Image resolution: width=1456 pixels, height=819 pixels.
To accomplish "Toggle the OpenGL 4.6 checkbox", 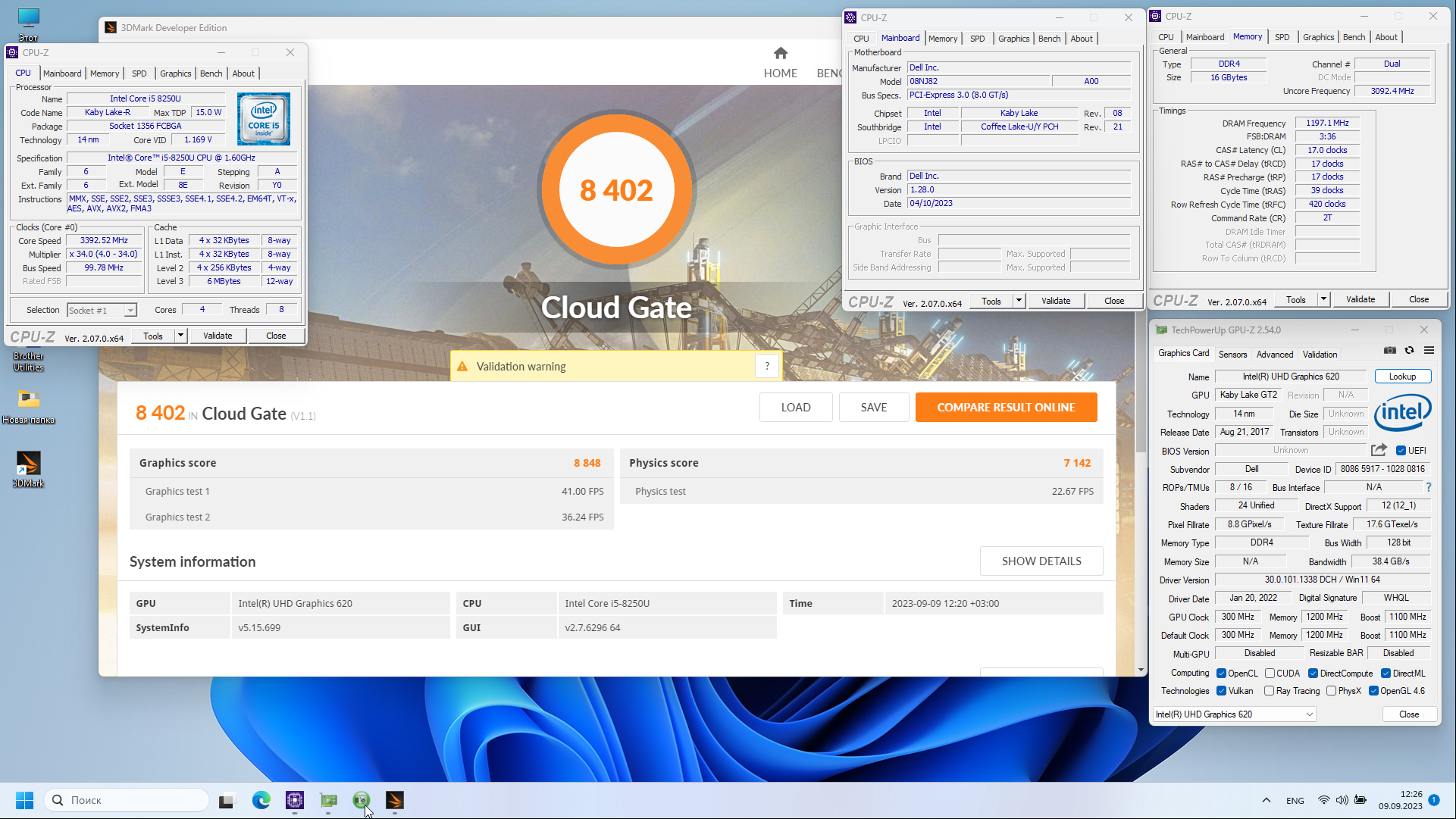I will click(x=1373, y=691).
